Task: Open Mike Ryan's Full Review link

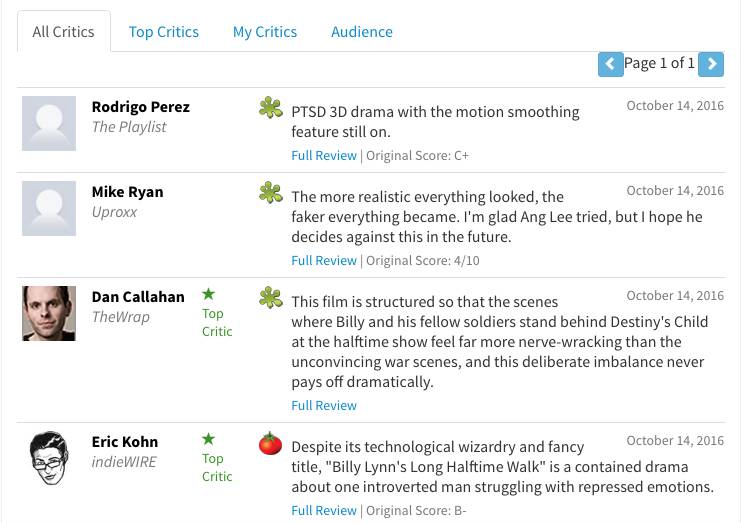Action: point(324,261)
